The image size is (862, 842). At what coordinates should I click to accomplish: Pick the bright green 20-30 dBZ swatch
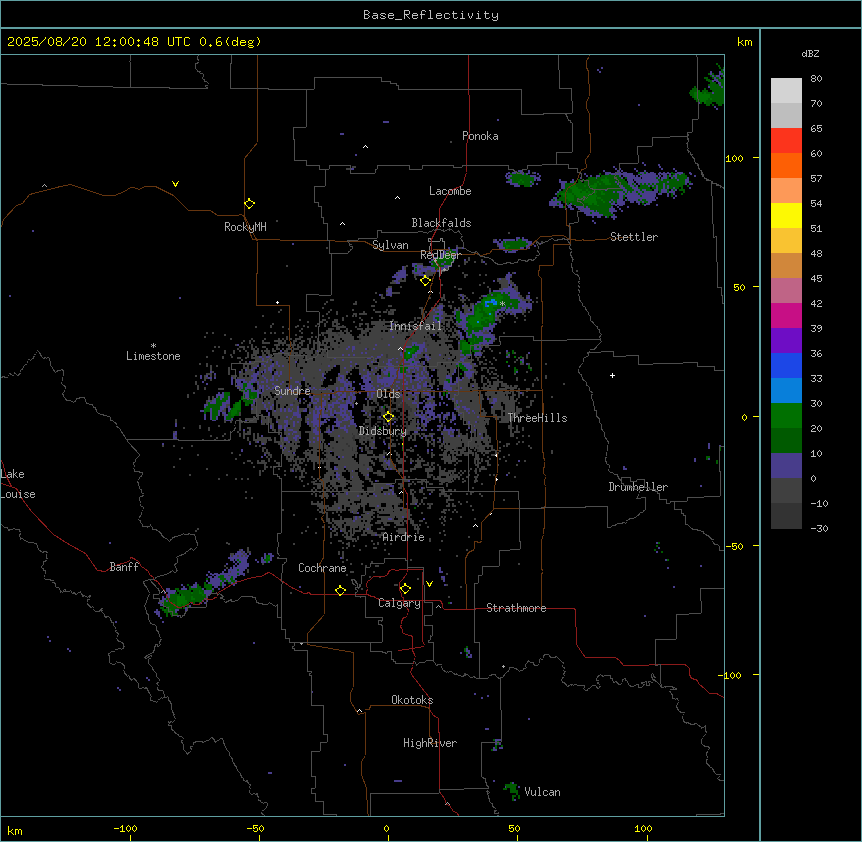tap(786, 416)
